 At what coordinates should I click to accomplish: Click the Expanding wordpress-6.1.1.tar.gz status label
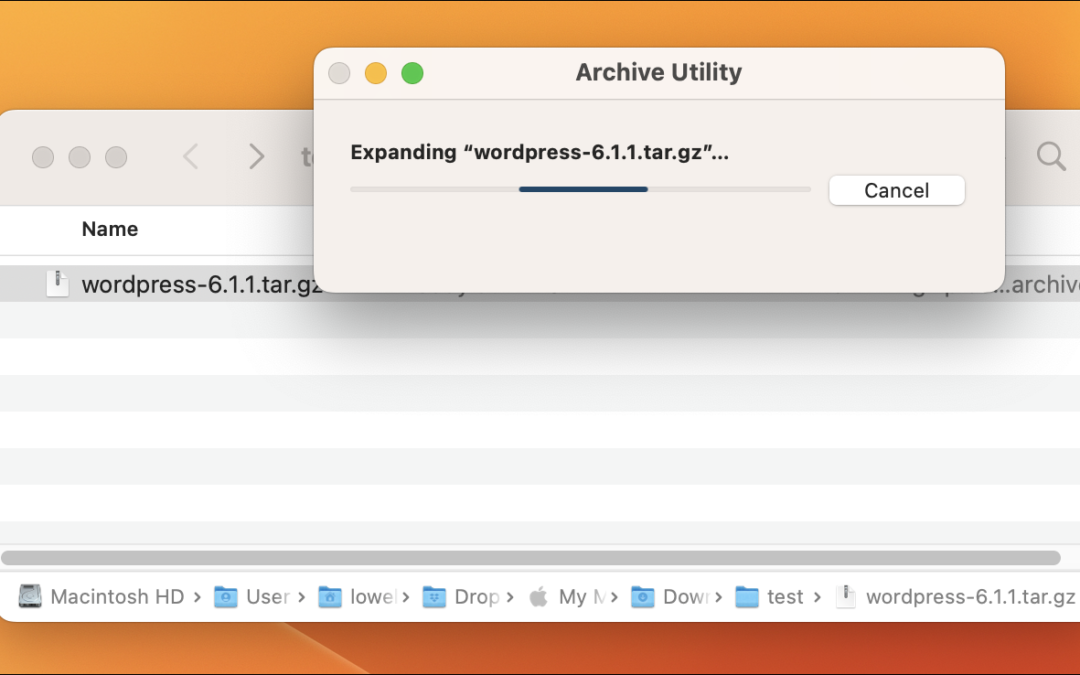tap(539, 152)
